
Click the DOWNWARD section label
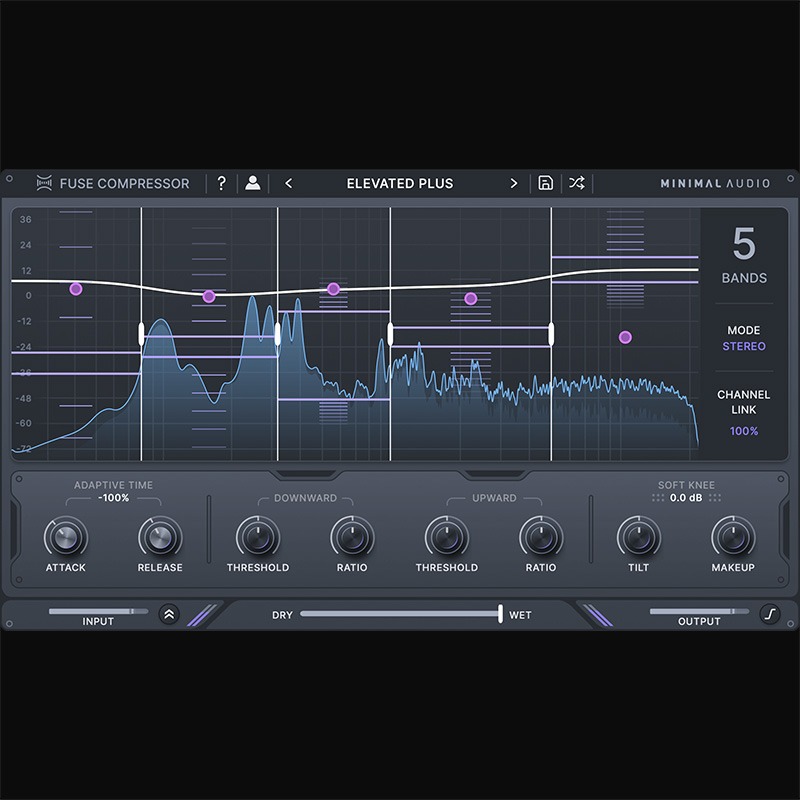point(306,498)
